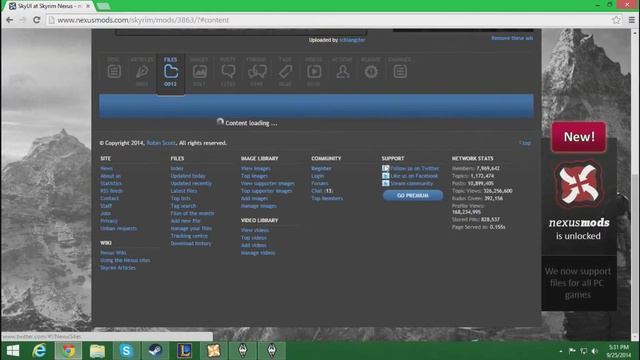Open the RSS feeds footer link
This screenshot has width=640, height=360.
(111, 191)
